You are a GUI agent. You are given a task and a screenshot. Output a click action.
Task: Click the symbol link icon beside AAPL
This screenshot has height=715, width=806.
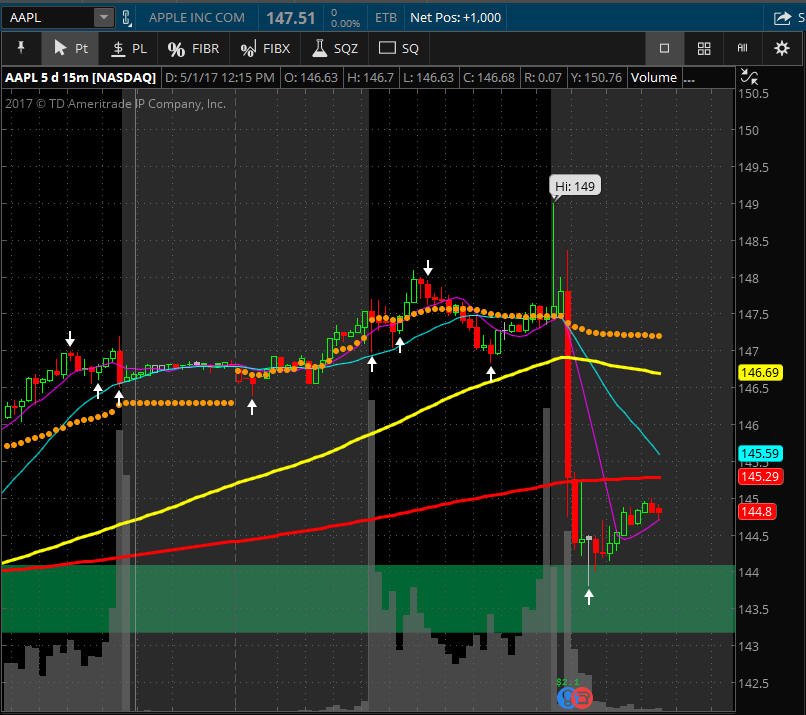tap(126, 18)
